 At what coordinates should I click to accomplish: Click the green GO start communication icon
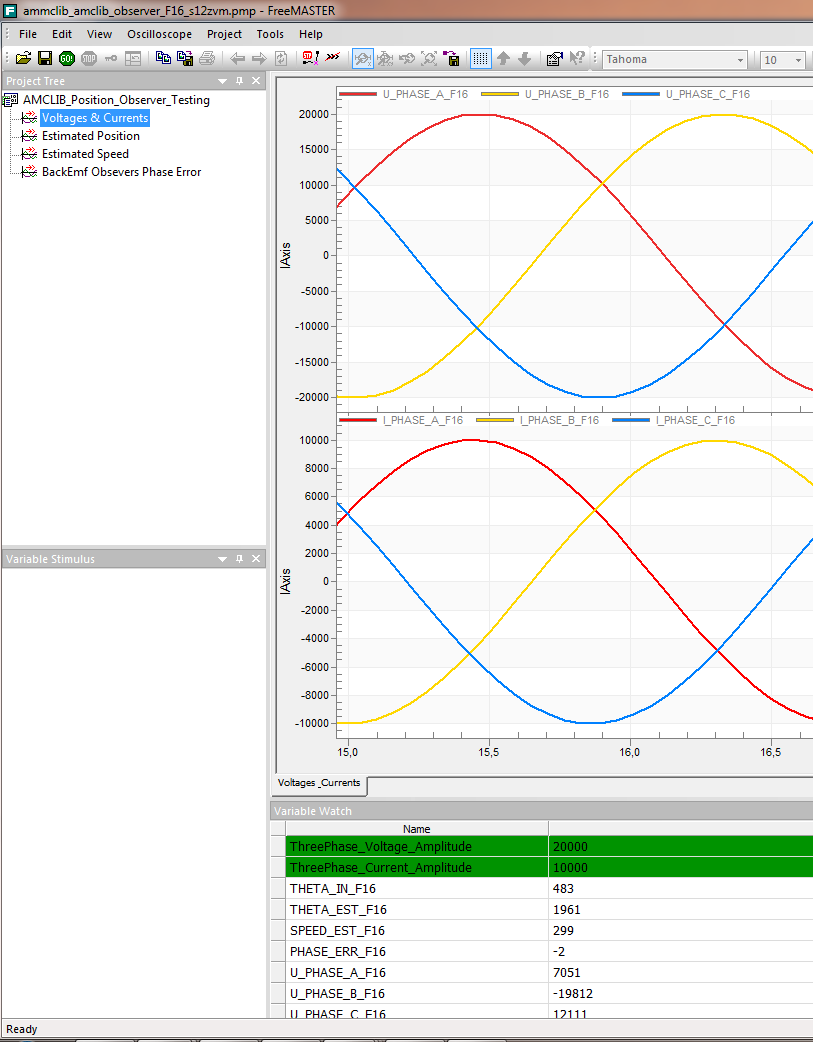tap(66, 58)
